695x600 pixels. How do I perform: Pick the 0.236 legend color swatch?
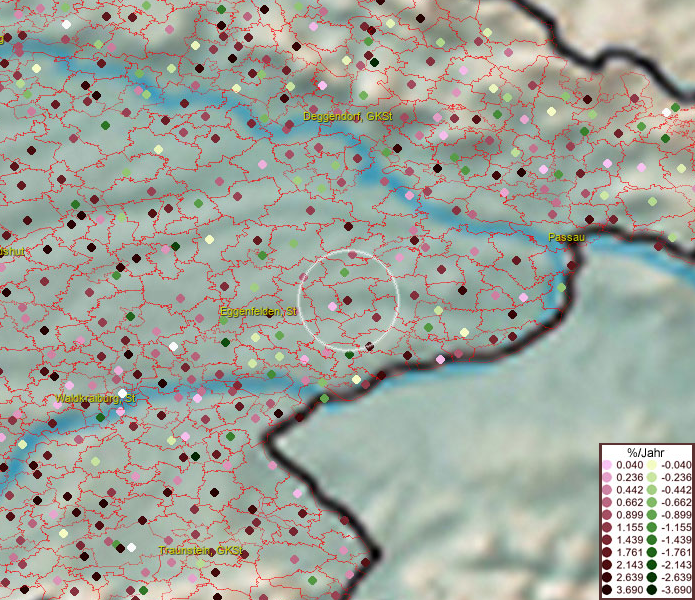point(607,477)
